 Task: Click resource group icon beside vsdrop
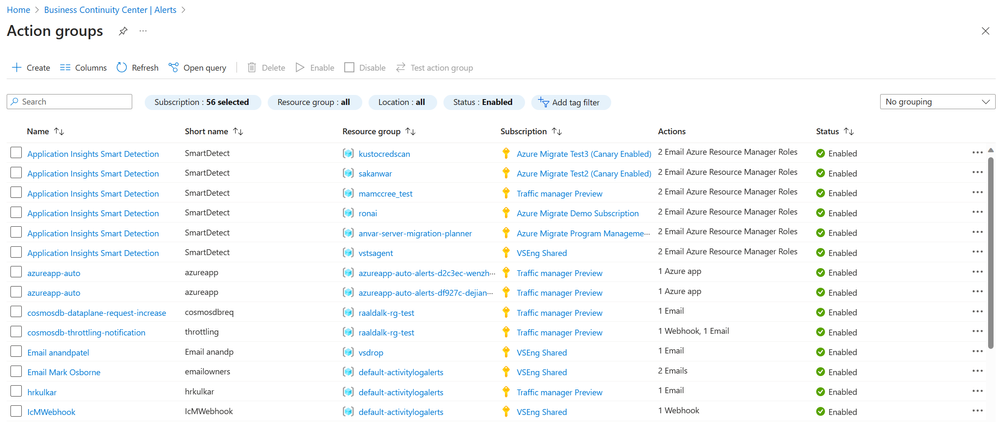[x=348, y=352]
